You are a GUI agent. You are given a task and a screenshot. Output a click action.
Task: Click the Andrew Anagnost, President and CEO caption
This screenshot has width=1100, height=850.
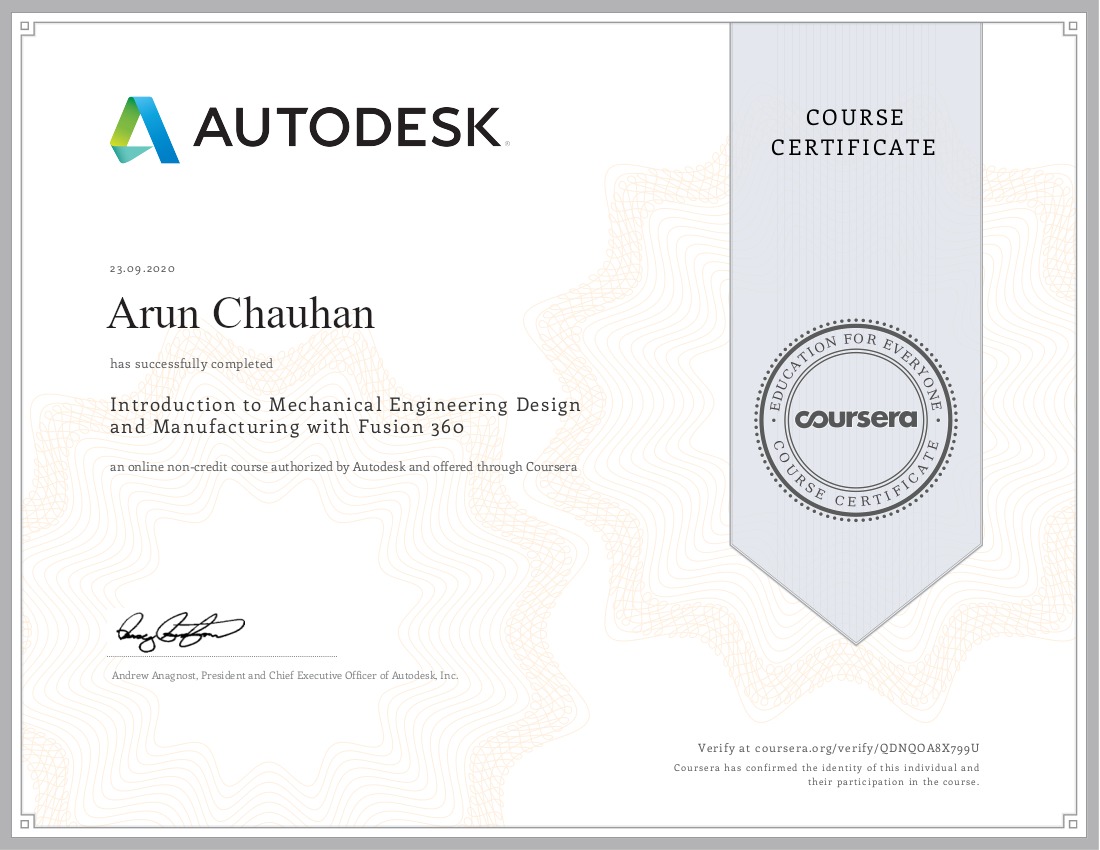click(285, 675)
